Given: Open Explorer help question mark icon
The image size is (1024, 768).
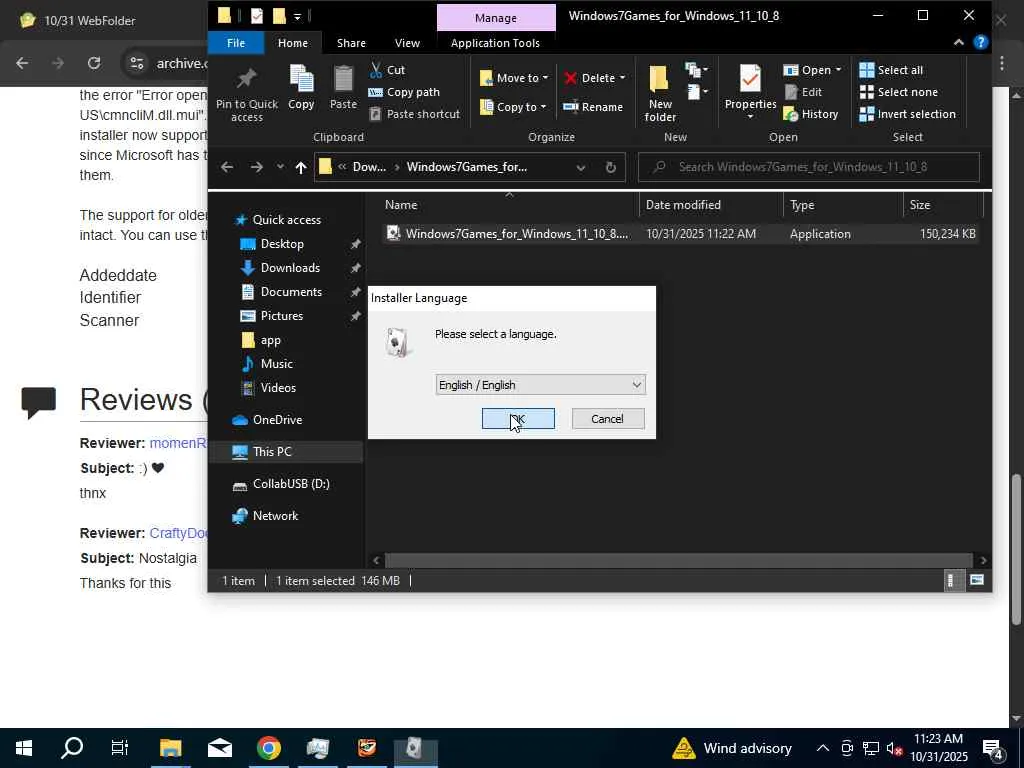Looking at the screenshot, I should pyautogui.click(x=980, y=42).
